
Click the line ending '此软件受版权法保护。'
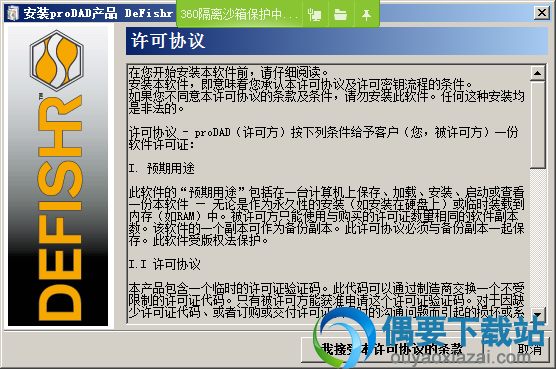pos(198,240)
